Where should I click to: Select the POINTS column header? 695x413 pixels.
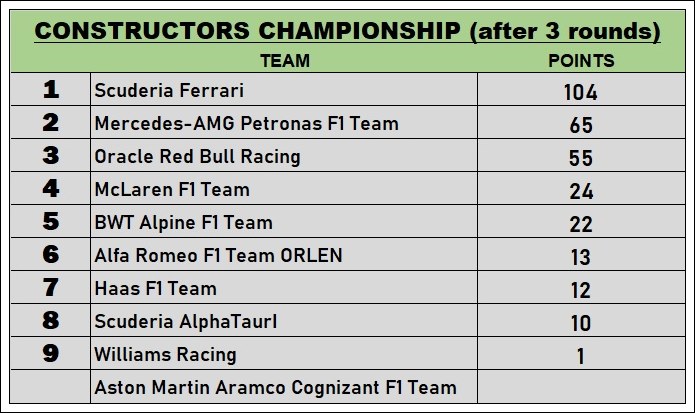click(581, 61)
